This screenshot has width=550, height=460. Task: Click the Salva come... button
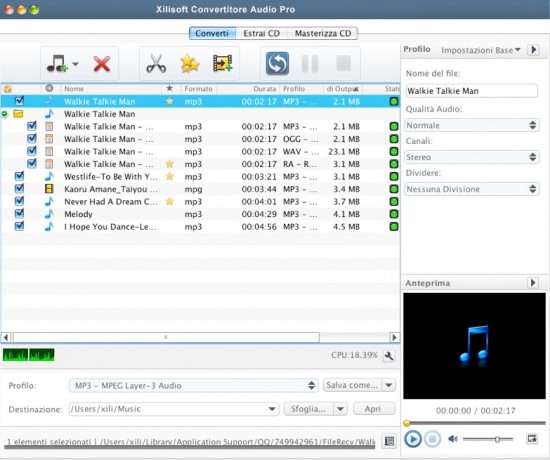(x=352, y=385)
